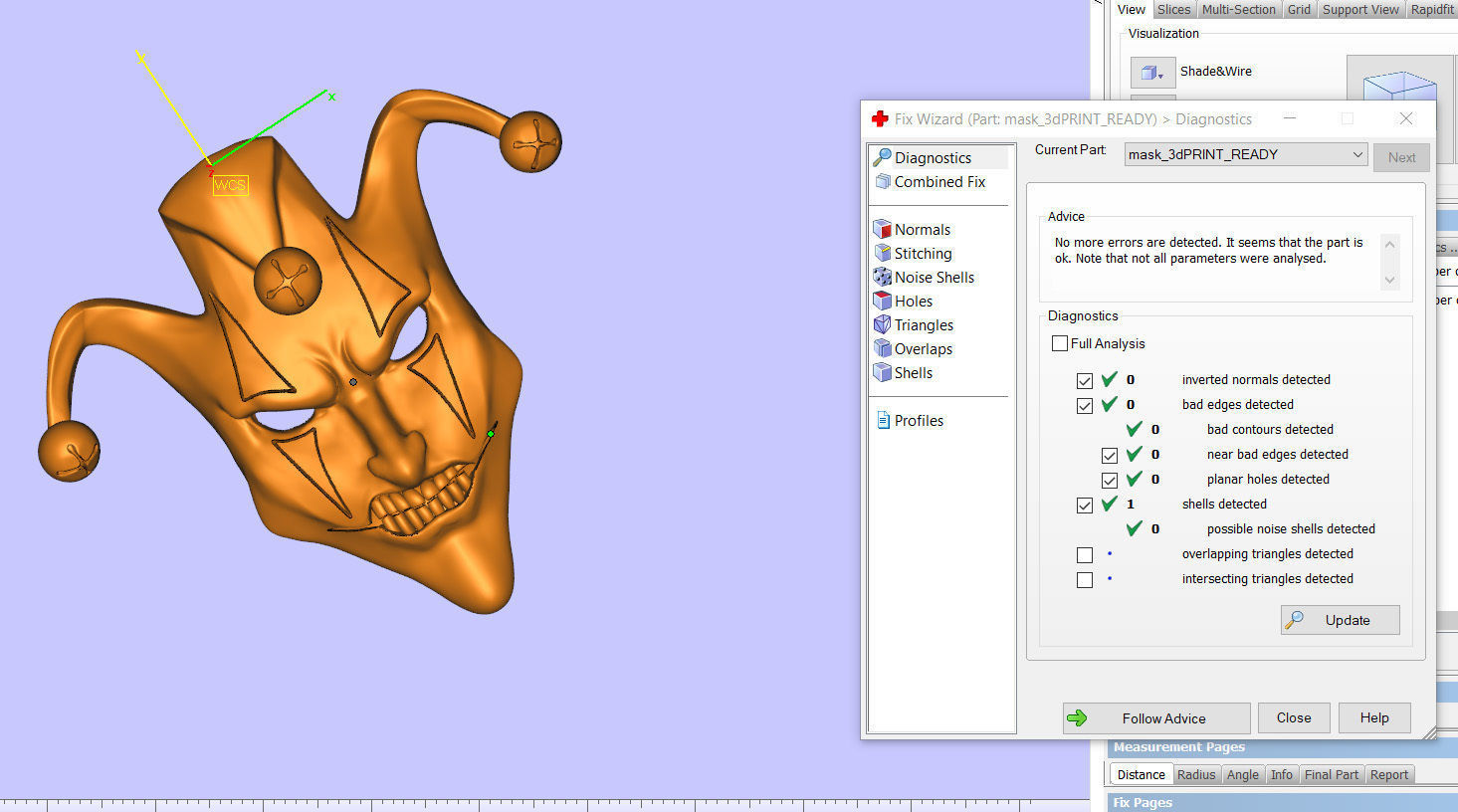The width and height of the screenshot is (1458, 812).
Task: Switch to the Multi-Section tab
Action: [1238, 9]
